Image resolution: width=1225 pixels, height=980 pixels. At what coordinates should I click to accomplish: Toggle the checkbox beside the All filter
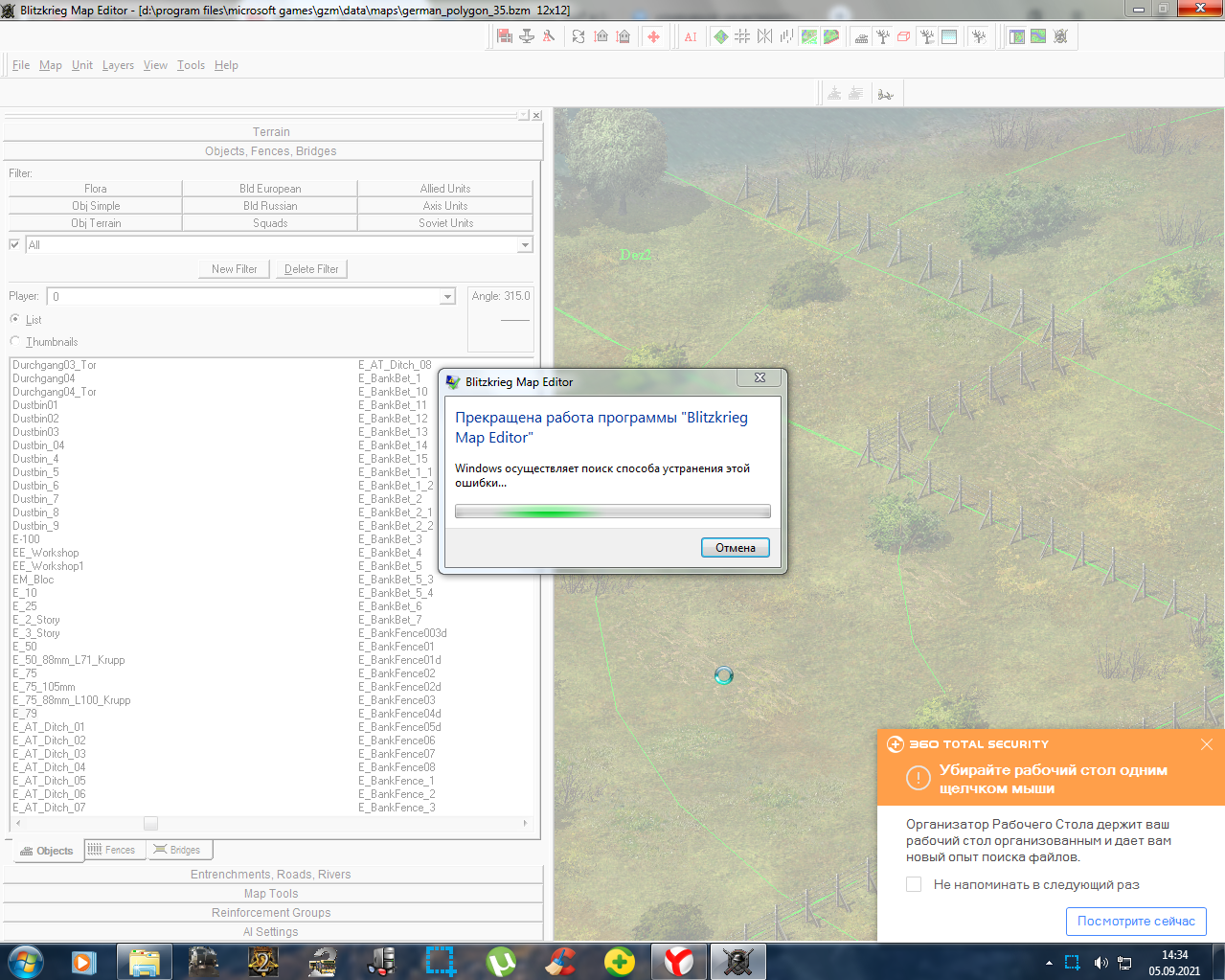14,244
